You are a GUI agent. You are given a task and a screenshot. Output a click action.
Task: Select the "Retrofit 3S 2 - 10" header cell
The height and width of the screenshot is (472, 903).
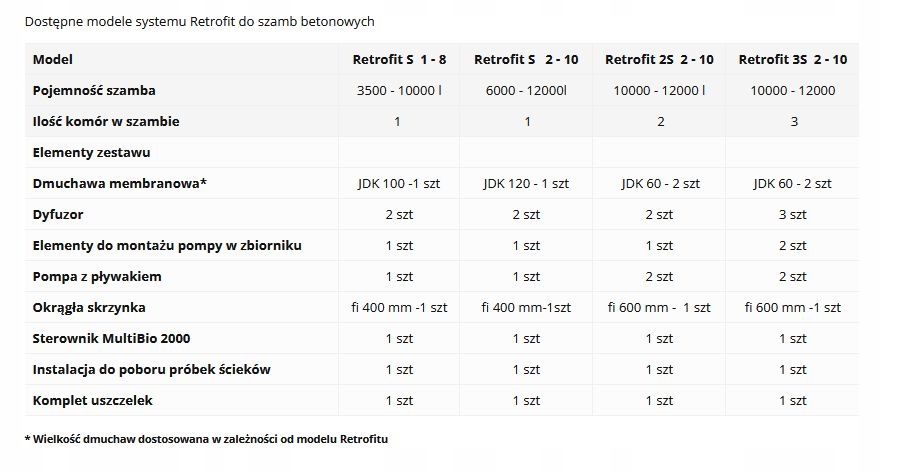tap(792, 60)
